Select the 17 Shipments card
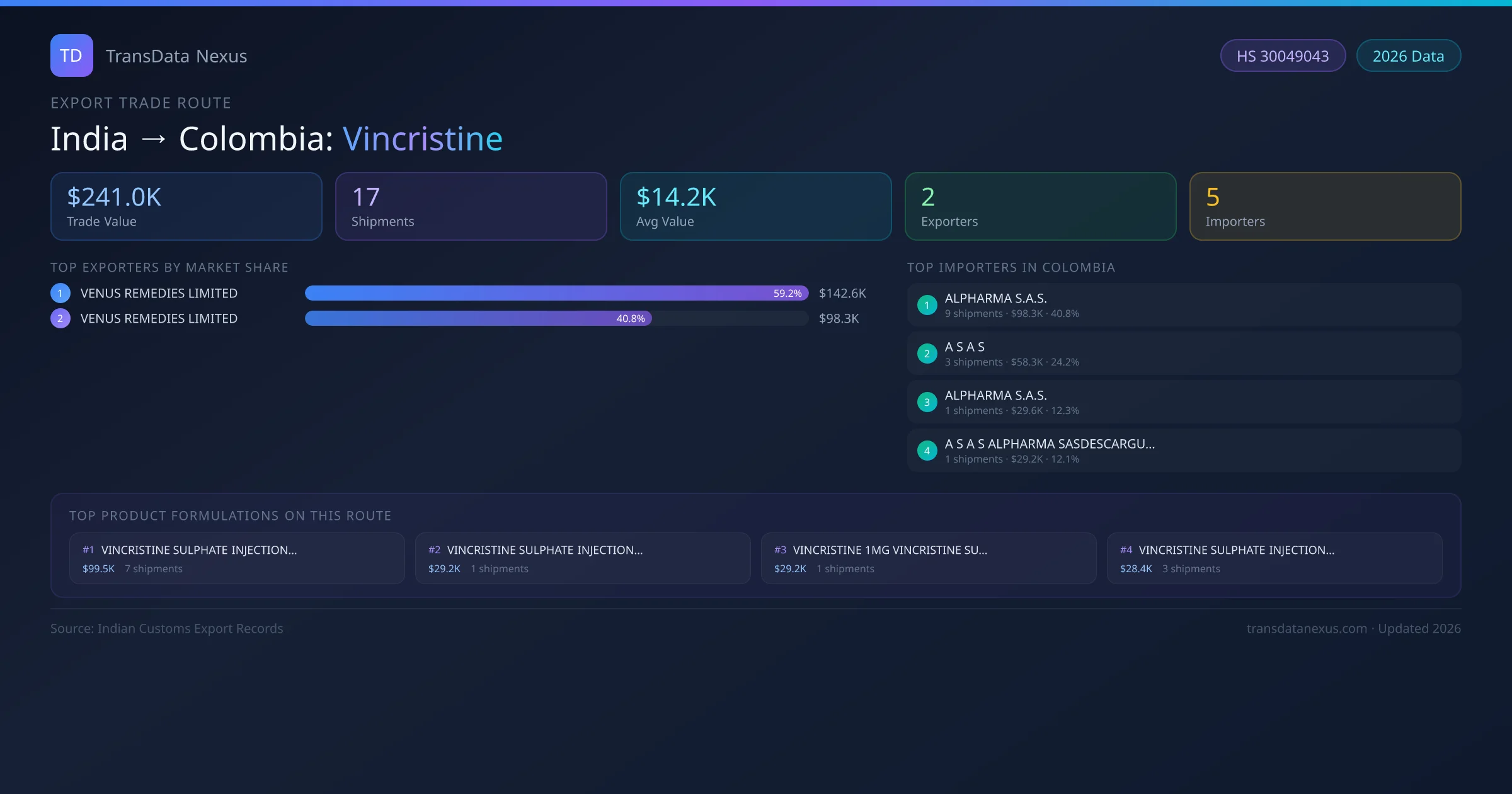The image size is (1512, 794). click(471, 207)
